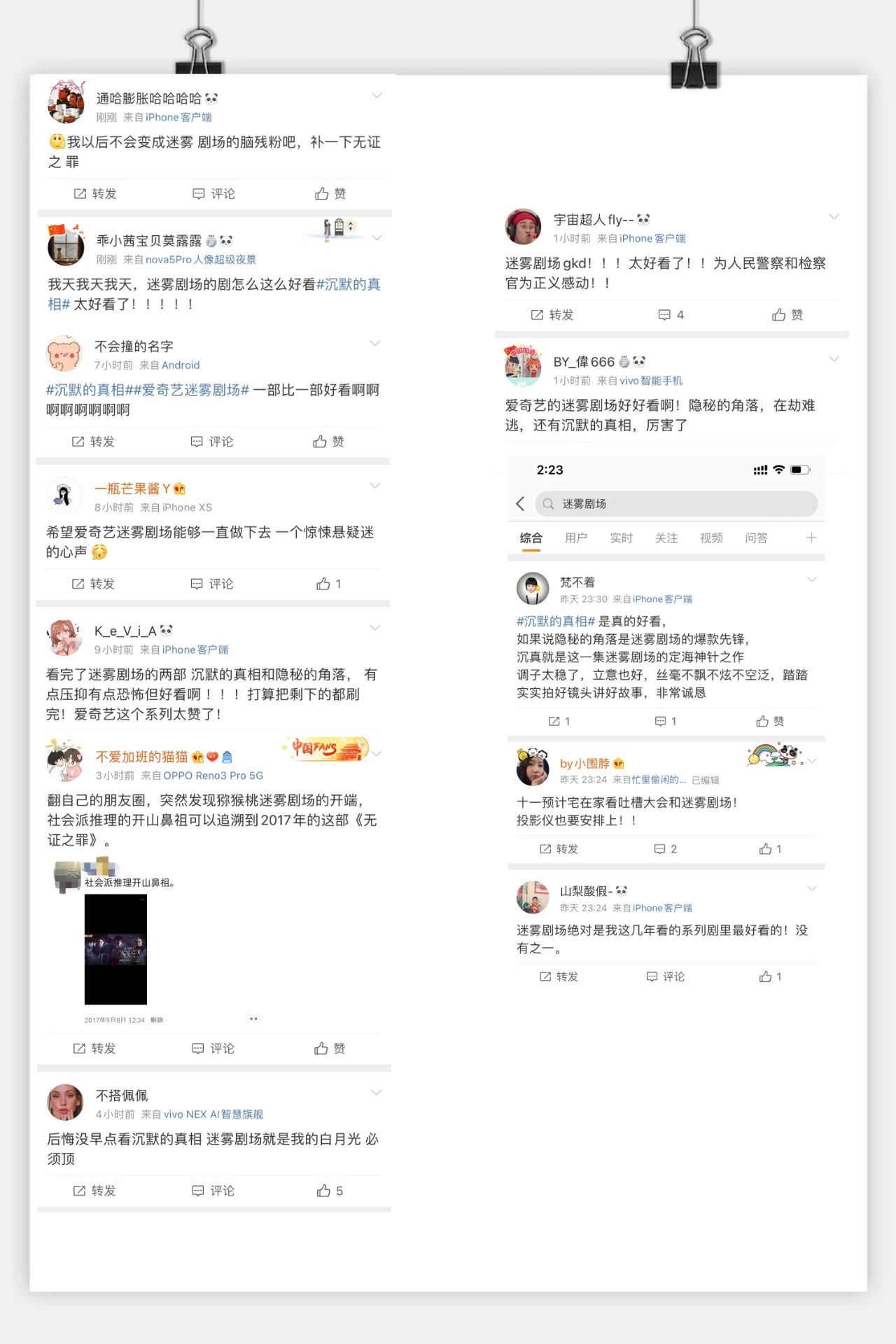Switch to the 视频 tab
Viewport: 896px width, 1344px height.
coord(711,538)
